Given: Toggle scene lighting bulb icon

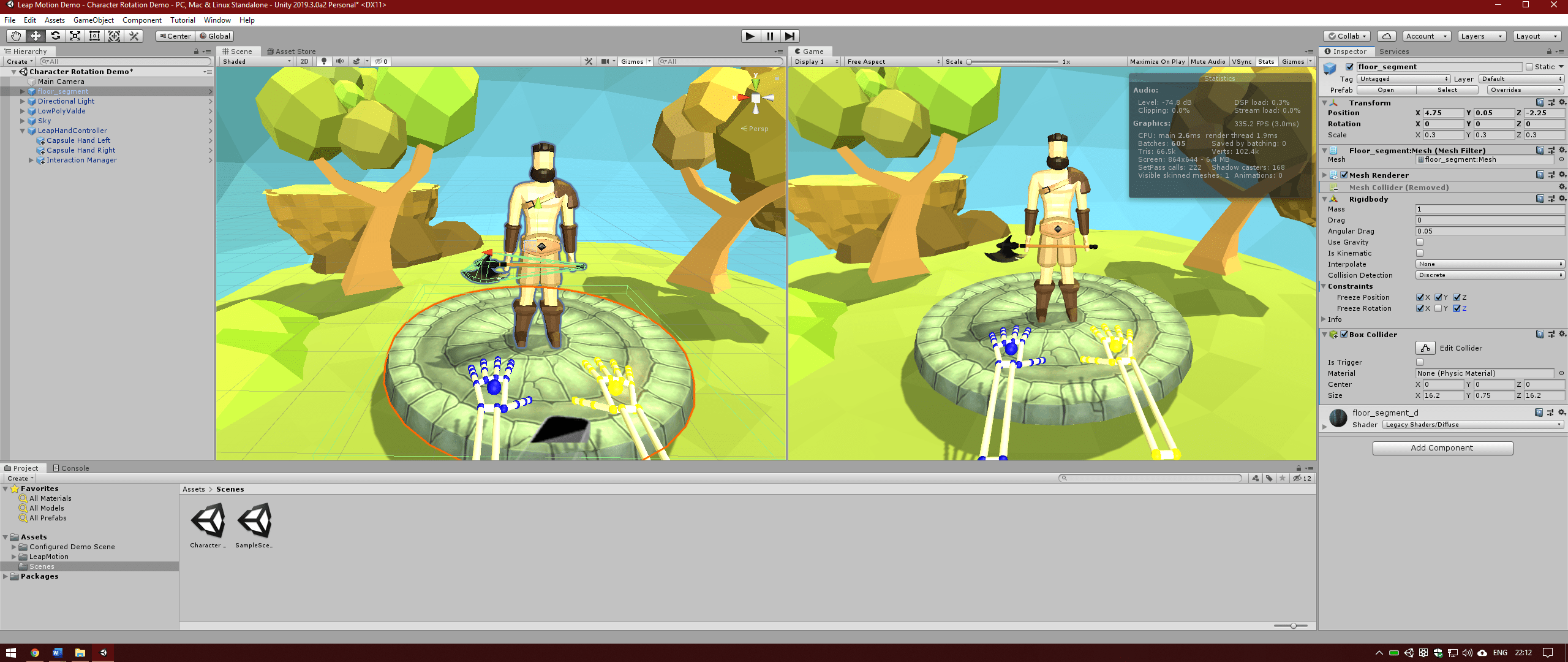Looking at the screenshot, I should click(324, 61).
